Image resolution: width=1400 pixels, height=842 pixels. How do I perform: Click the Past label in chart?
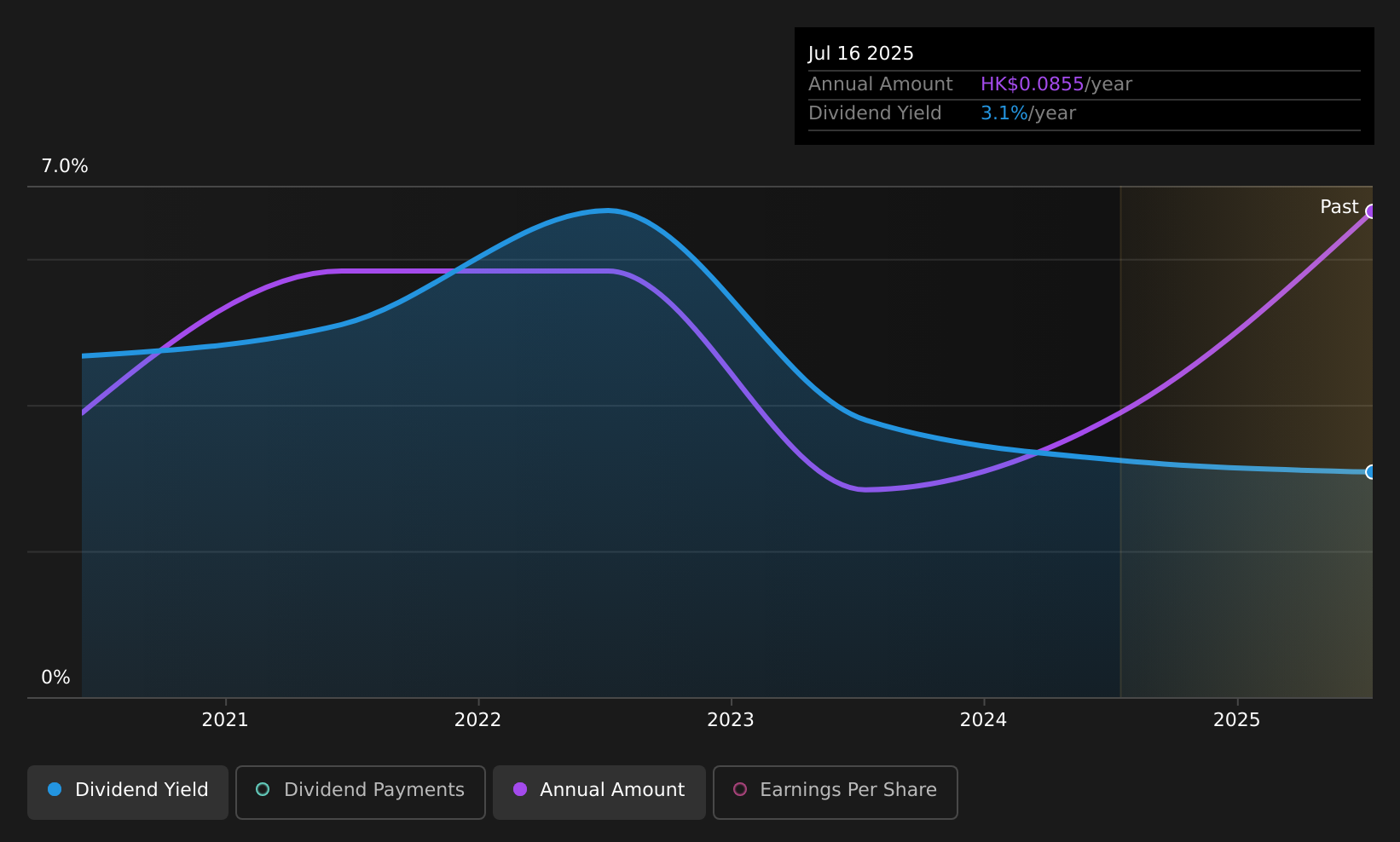(1339, 207)
